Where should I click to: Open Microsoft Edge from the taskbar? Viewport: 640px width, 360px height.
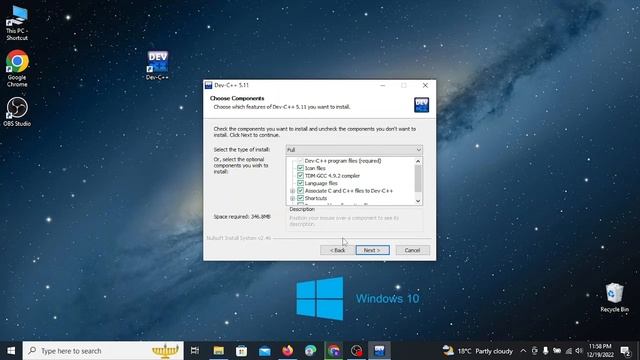tap(311, 351)
